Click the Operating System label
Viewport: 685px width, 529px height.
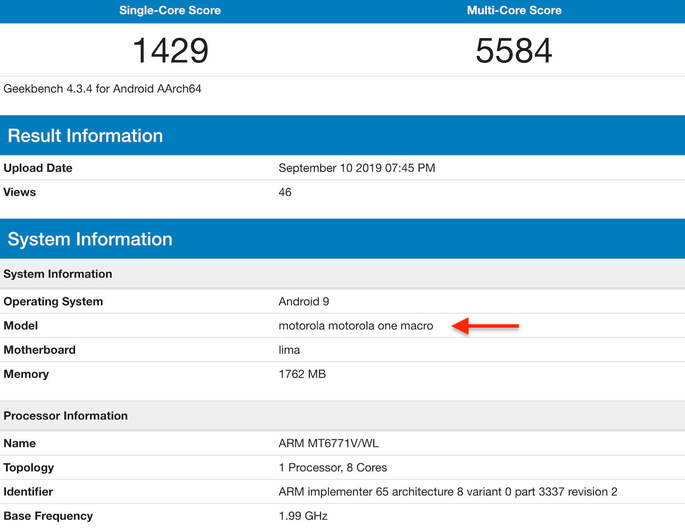point(53,301)
